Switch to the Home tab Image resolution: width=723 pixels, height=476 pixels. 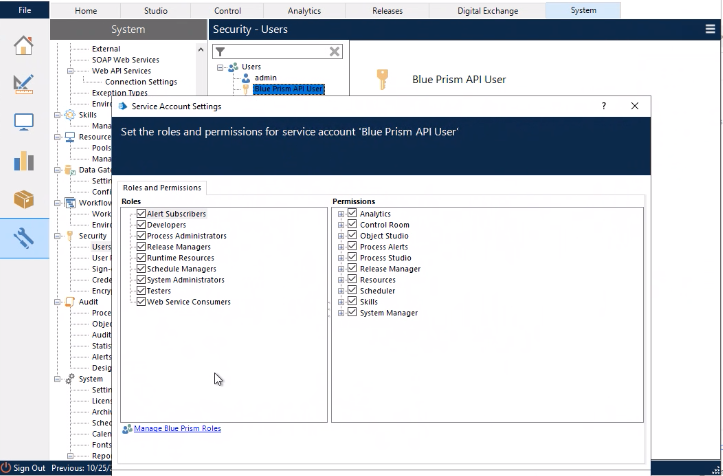(x=86, y=11)
